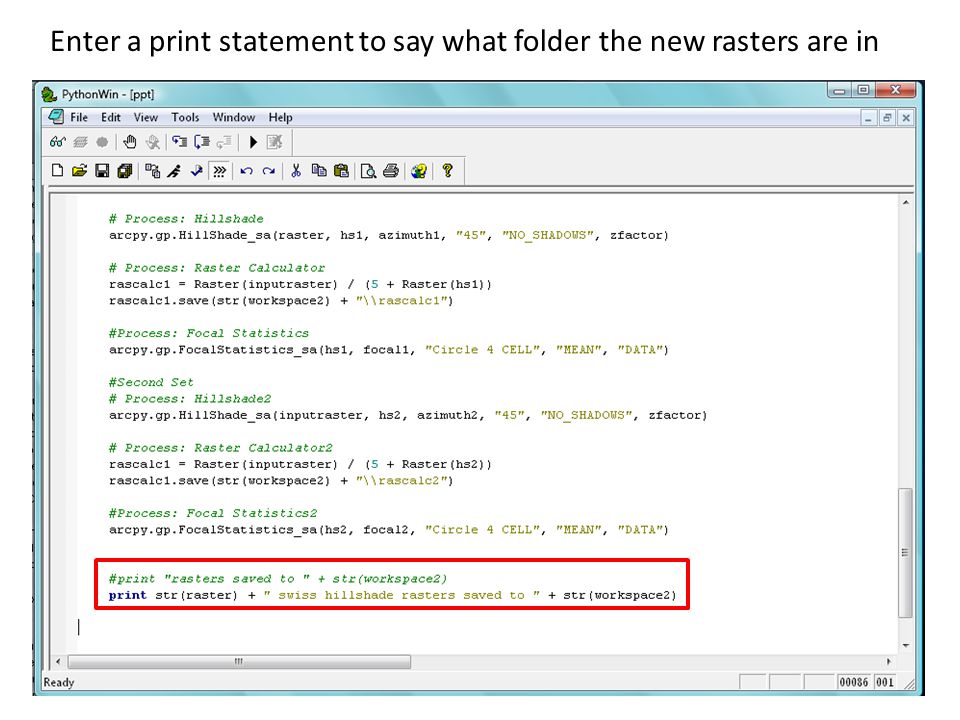Open the Tools menu
This screenshot has height=720, width=960.
click(x=185, y=117)
